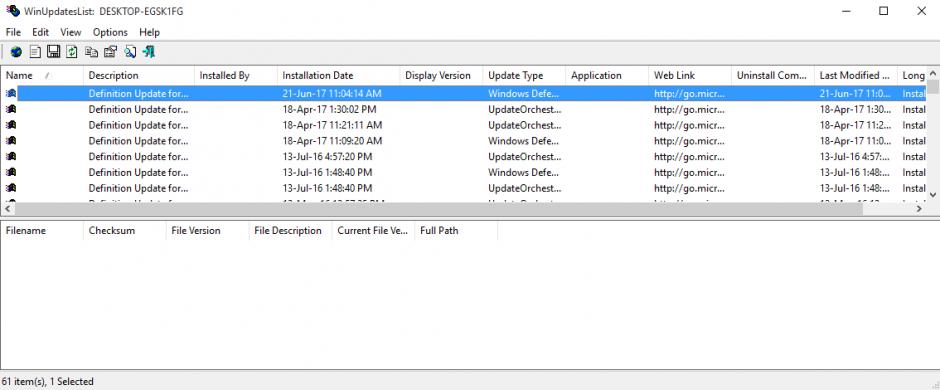The image size is (940, 390).
Task: Open the File menu
Action: click(x=13, y=32)
